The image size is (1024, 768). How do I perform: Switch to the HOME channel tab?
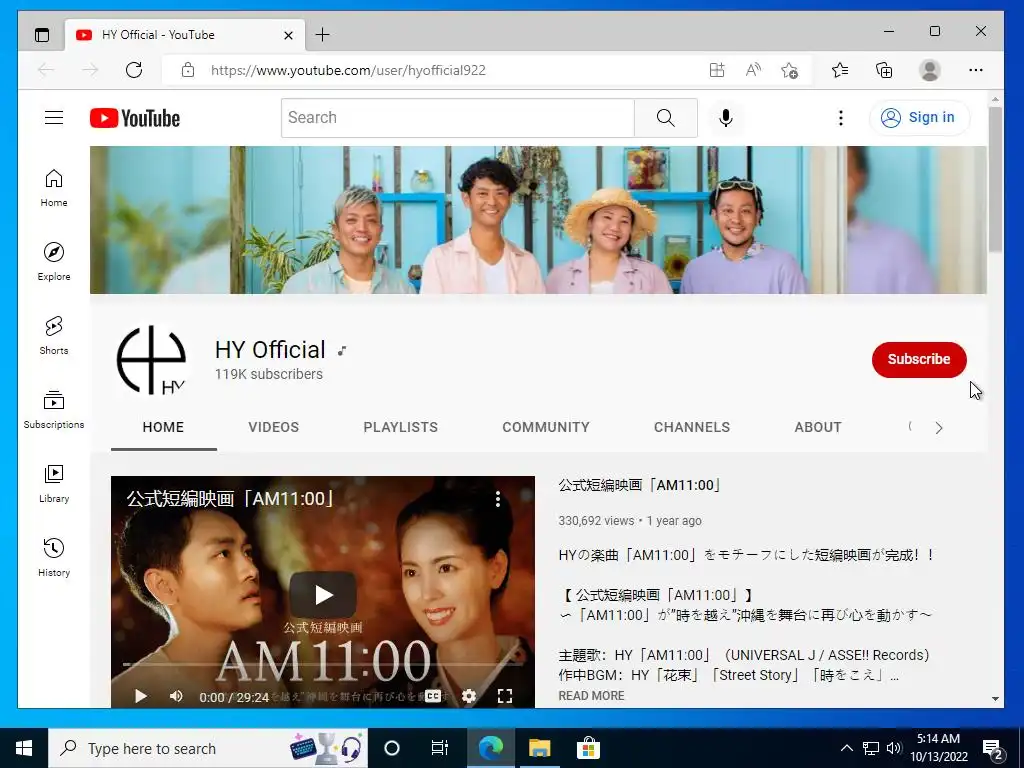[163, 427]
